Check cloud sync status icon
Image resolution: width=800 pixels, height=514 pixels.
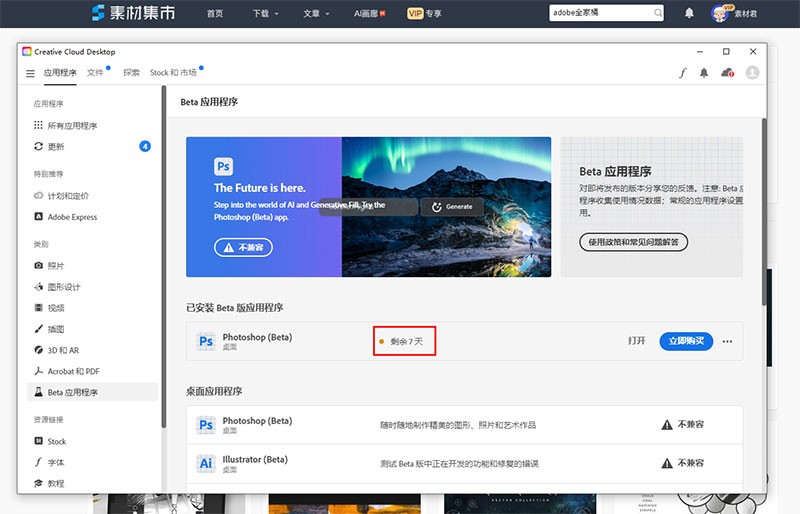pyautogui.click(x=728, y=73)
